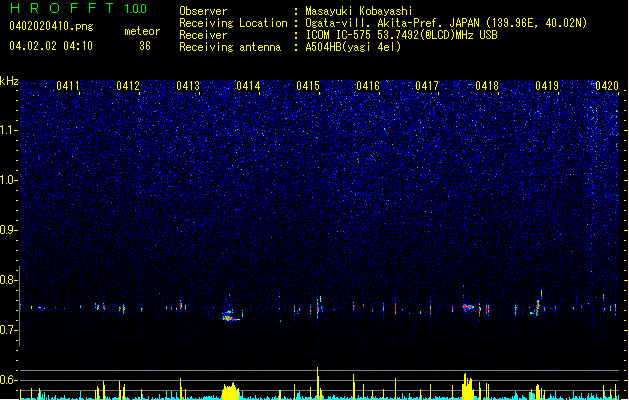
Task: Click the Receiving Location label
Action: [233, 23]
